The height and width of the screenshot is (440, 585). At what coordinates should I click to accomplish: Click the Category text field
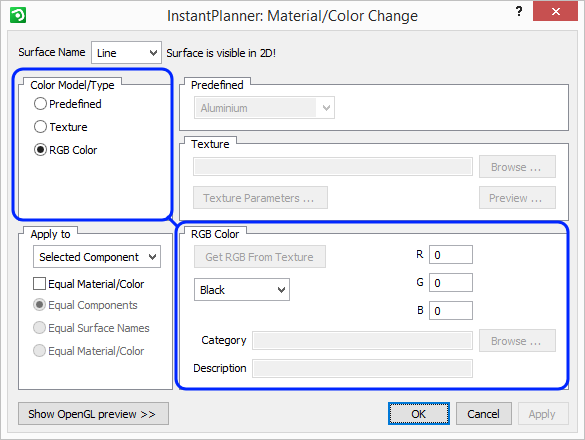click(362, 341)
